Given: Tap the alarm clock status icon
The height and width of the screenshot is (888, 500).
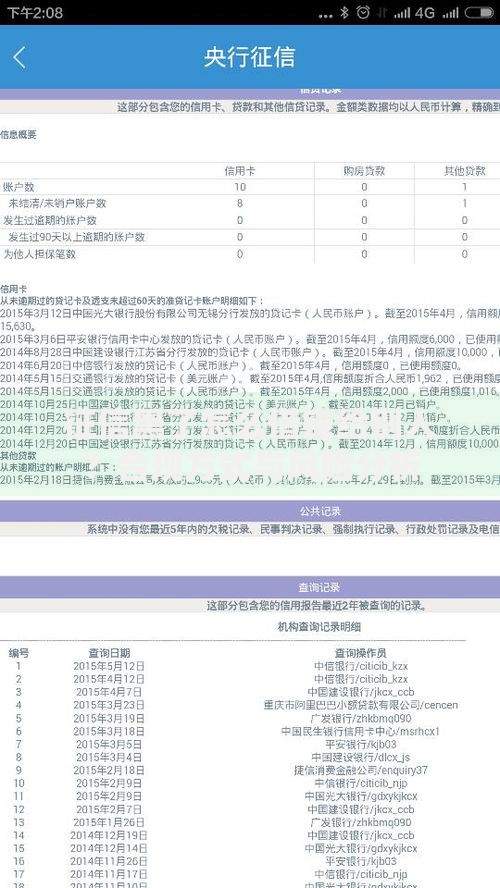Looking at the screenshot, I should [x=363, y=12].
